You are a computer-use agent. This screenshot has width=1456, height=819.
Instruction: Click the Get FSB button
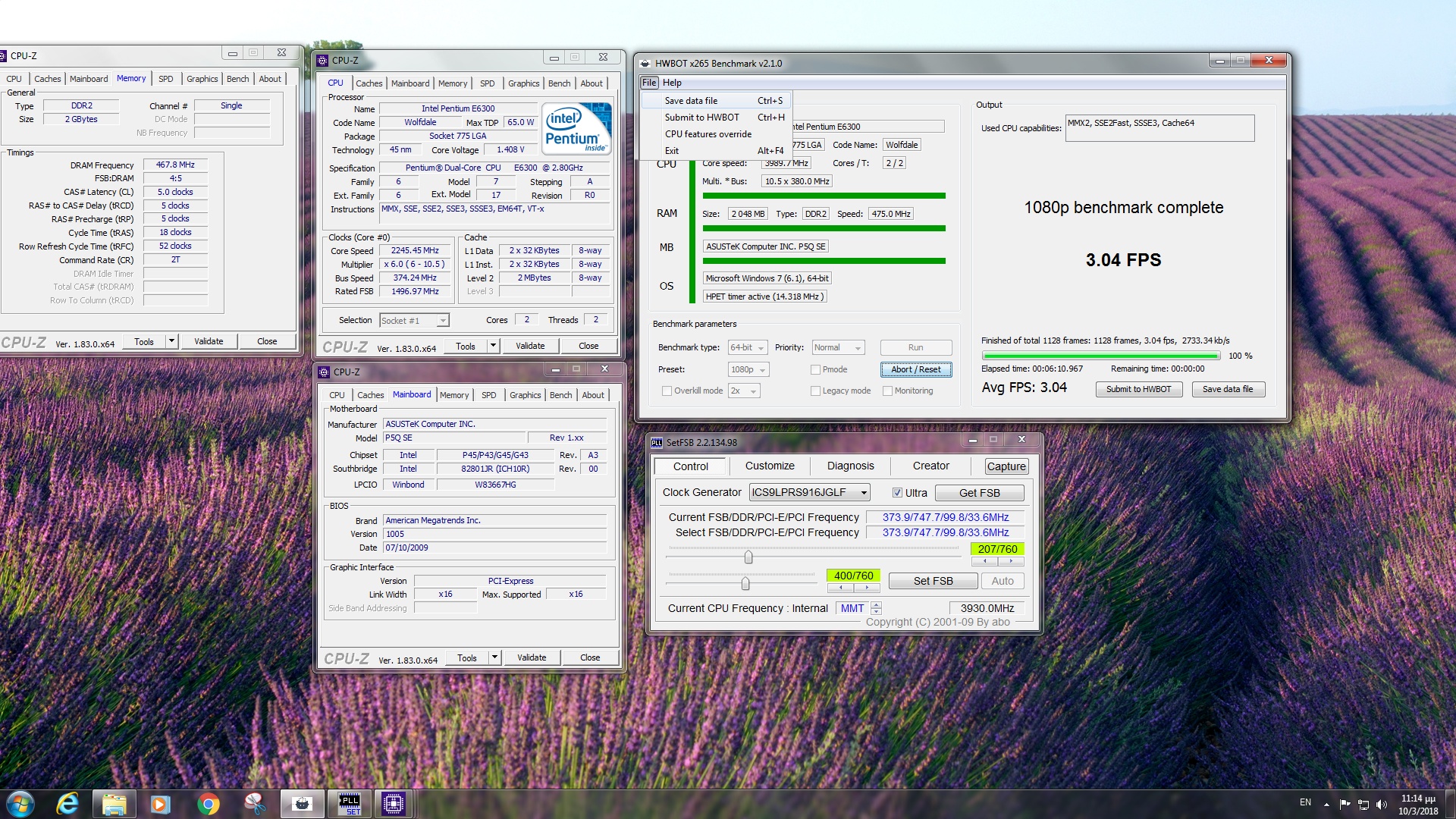979,493
